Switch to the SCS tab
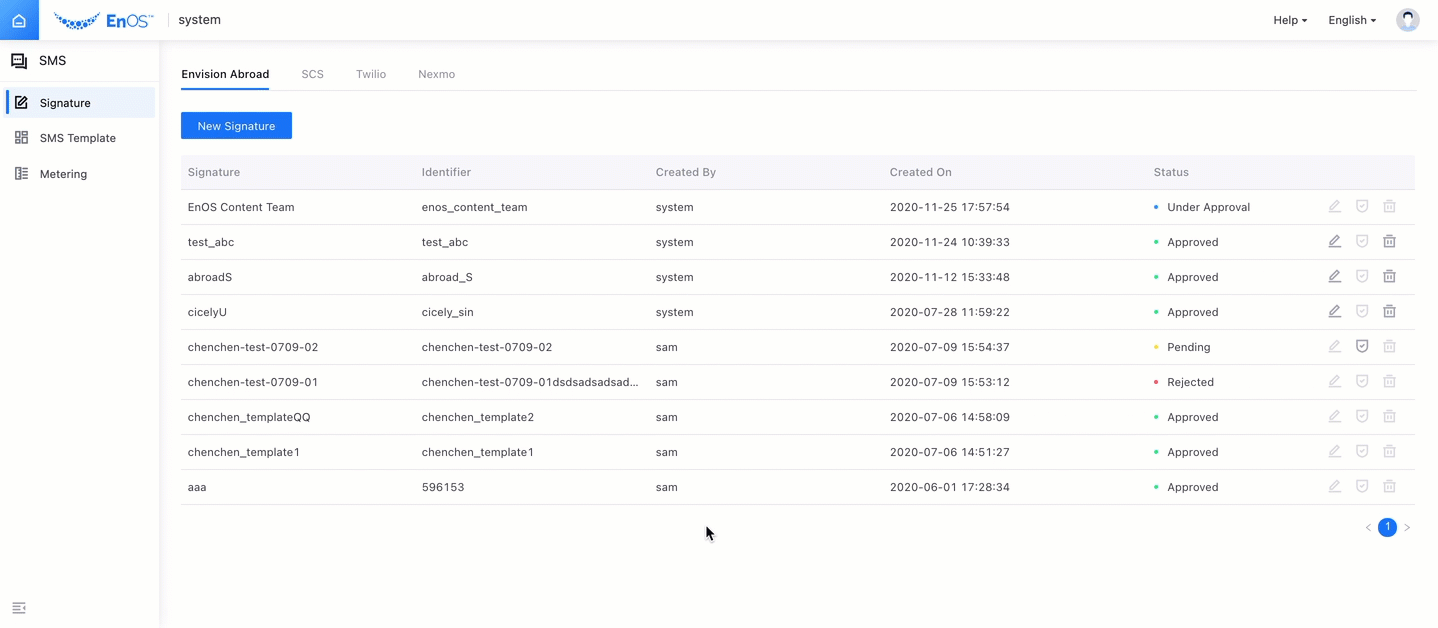Screen dimensions: 1438x628 coord(312,74)
